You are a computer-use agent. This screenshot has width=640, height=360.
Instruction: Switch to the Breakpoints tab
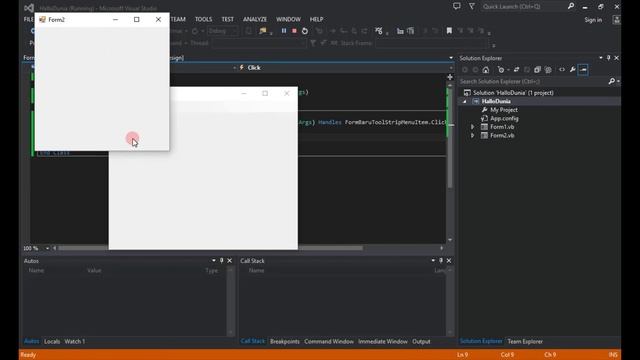point(285,342)
